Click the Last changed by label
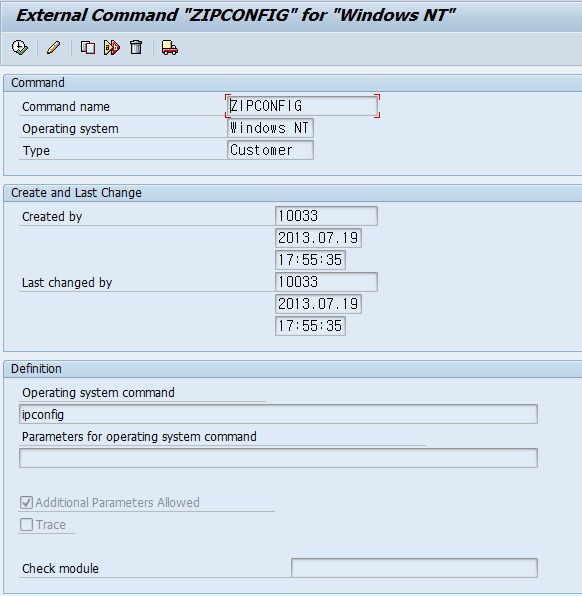 [67, 283]
